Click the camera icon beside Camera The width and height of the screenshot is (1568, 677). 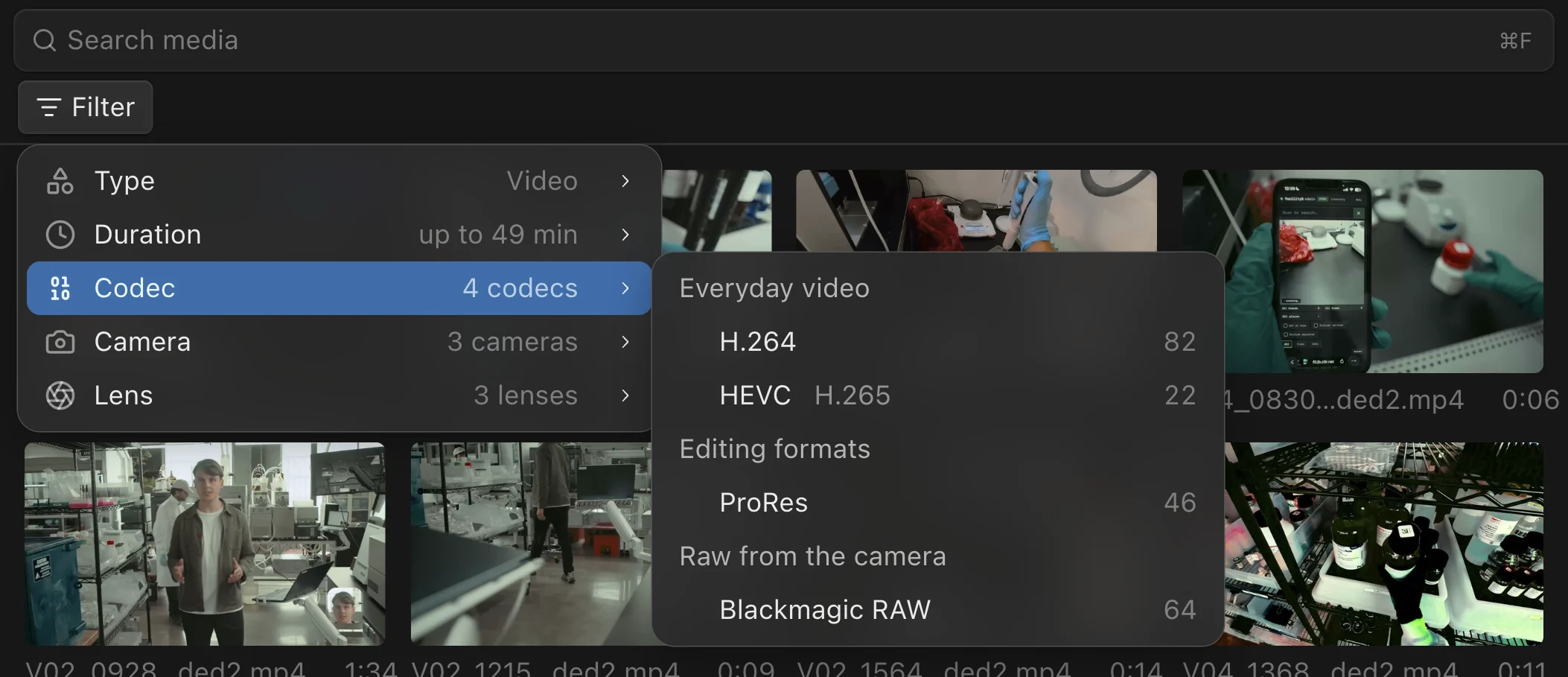click(60, 342)
